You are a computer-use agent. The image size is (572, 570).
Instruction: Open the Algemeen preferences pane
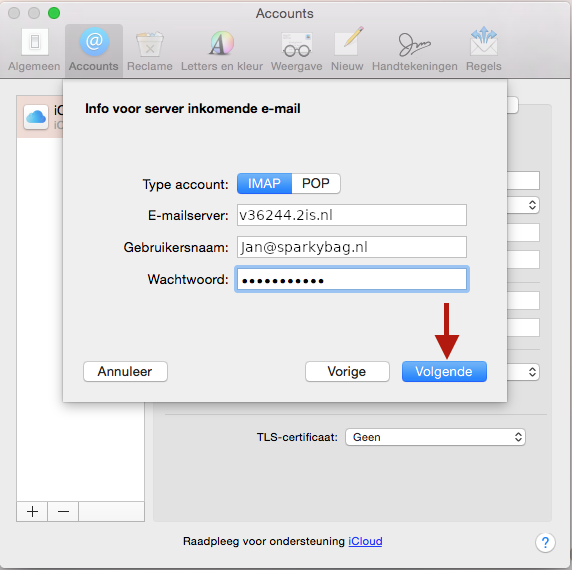tap(34, 50)
